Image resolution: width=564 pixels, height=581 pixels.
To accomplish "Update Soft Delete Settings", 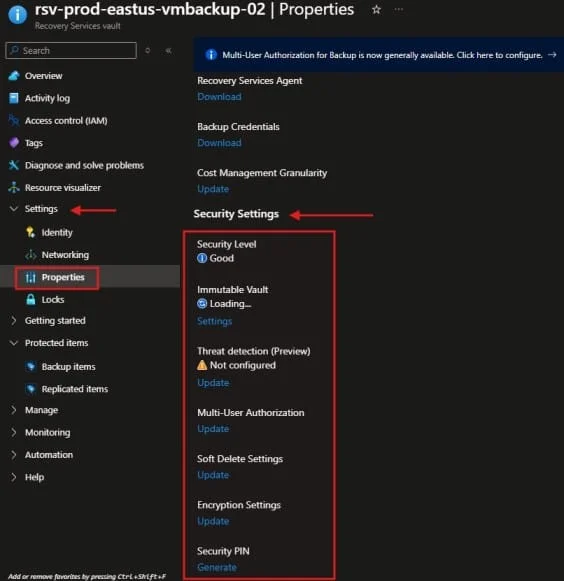I will (x=213, y=475).
